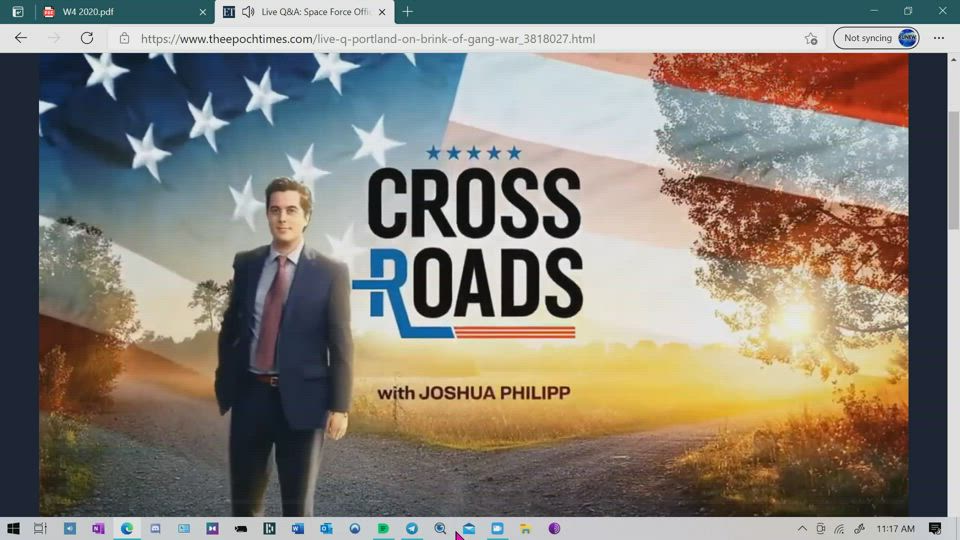Click the browser Back arrow

pyautogui.click(x=21, y=38)
